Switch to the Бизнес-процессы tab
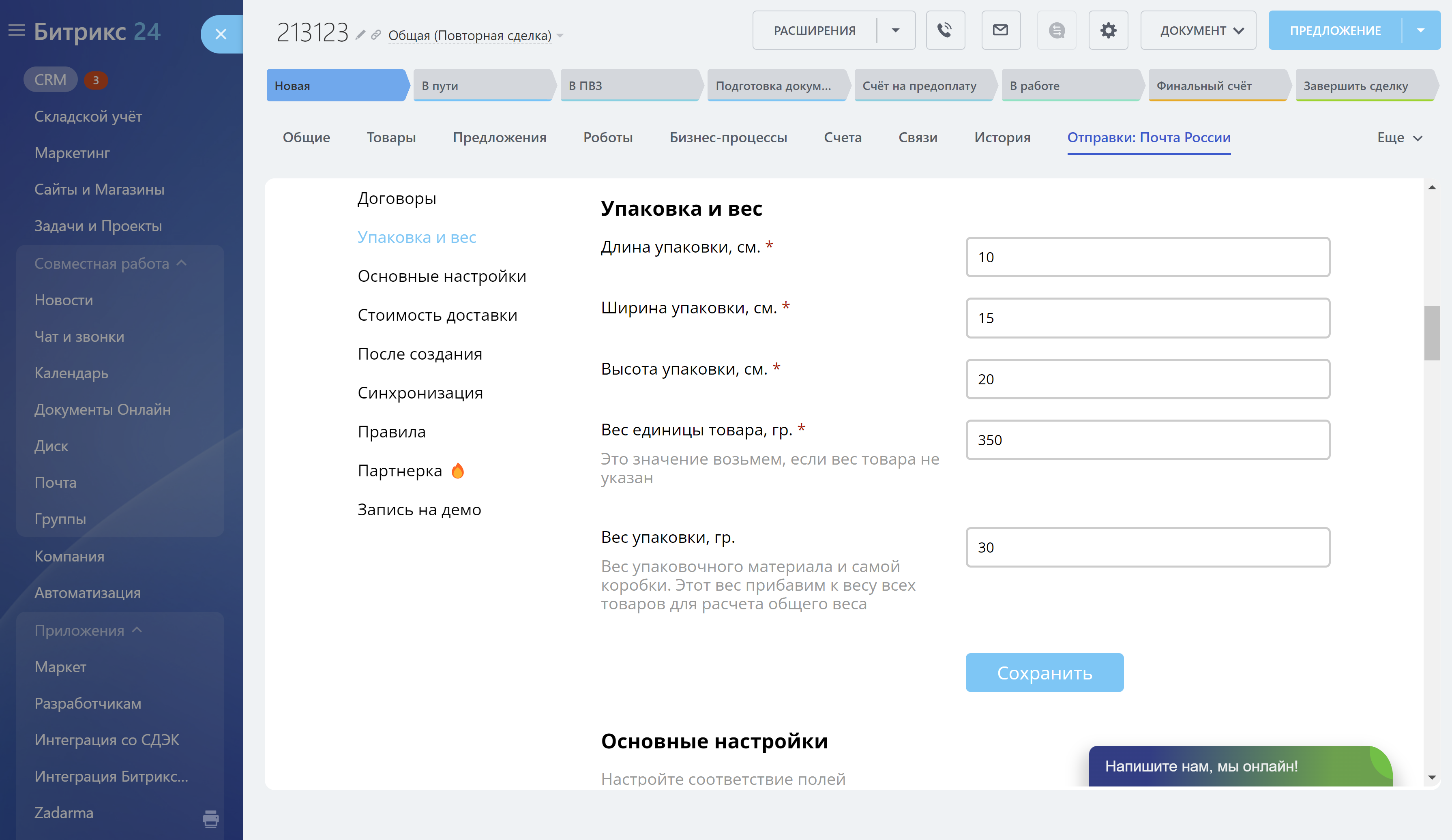 coord(728,138)
